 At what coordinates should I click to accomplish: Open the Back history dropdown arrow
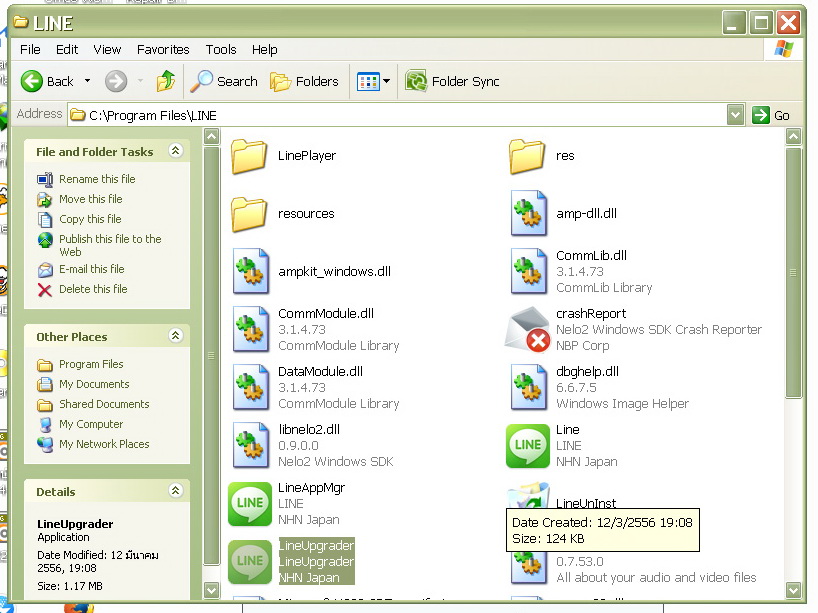point(87,81)
